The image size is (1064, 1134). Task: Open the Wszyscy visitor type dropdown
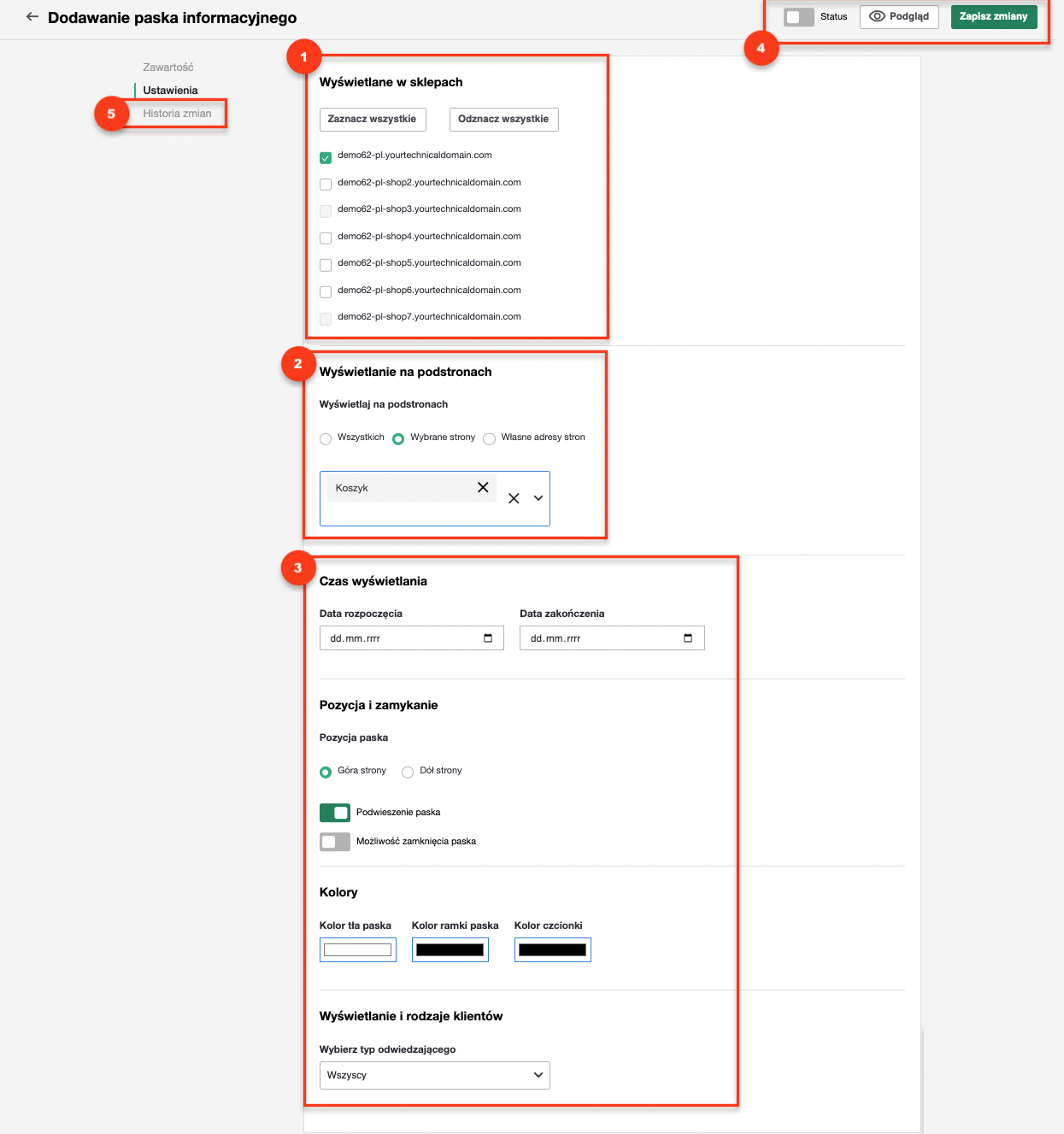435,1075
